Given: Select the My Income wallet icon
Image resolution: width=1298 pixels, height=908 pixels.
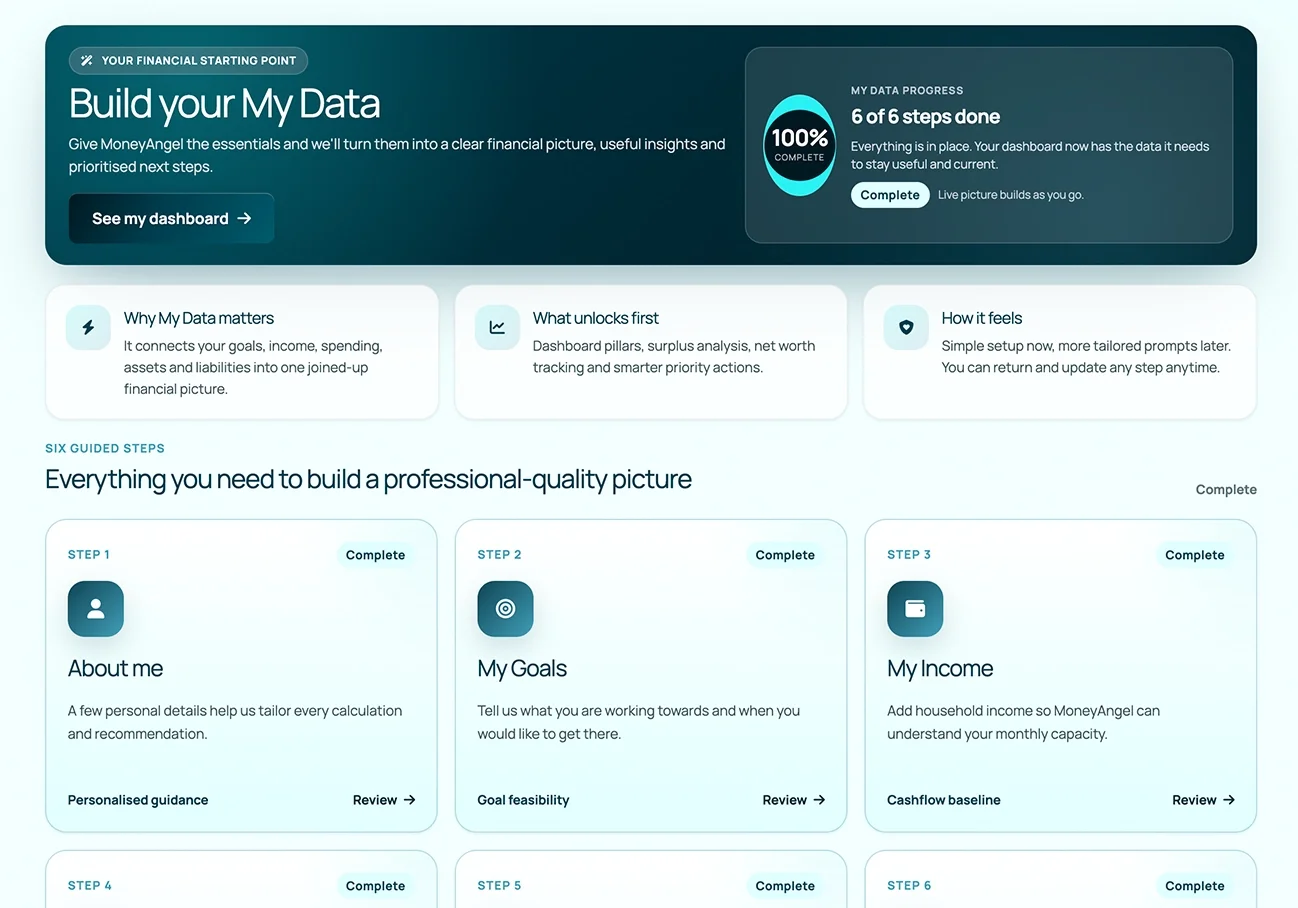Looking at the screenshot, I should (x=915, y=609).
